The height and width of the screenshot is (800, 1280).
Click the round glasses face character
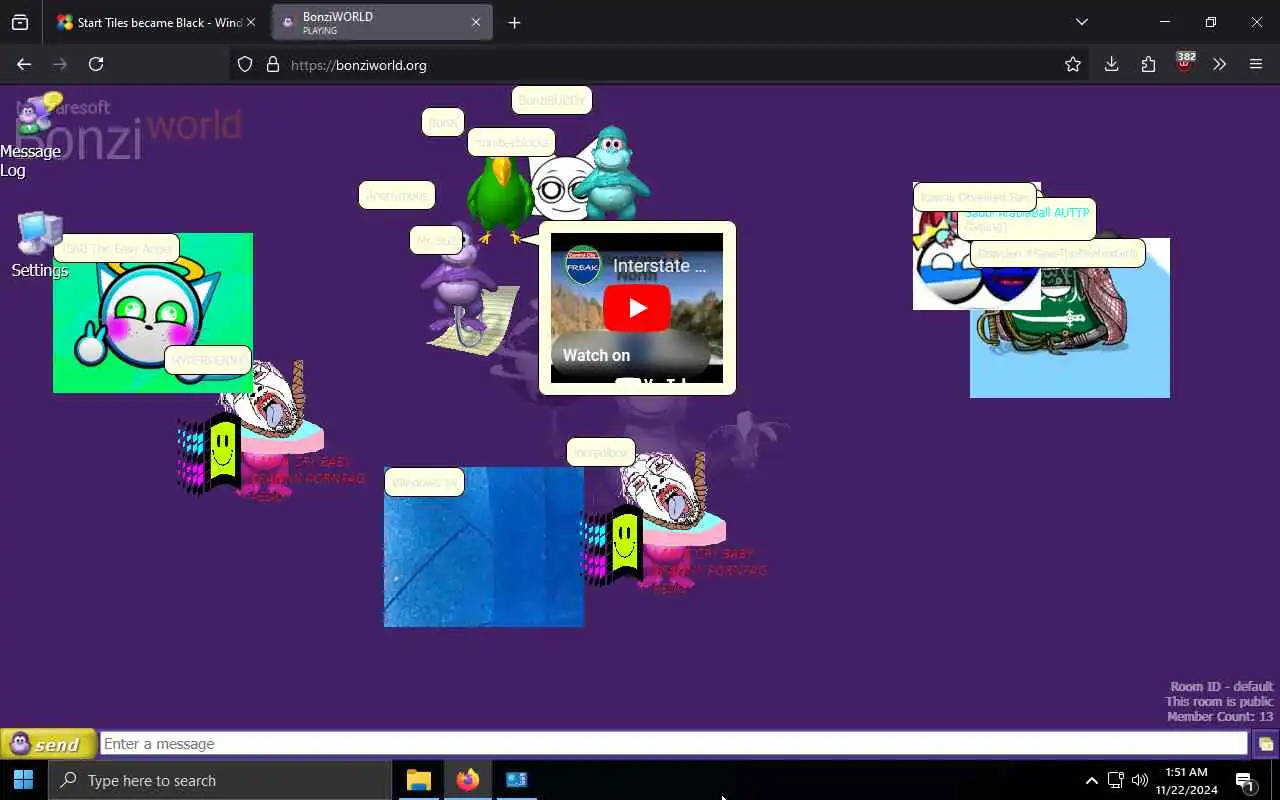coord(560,188)
